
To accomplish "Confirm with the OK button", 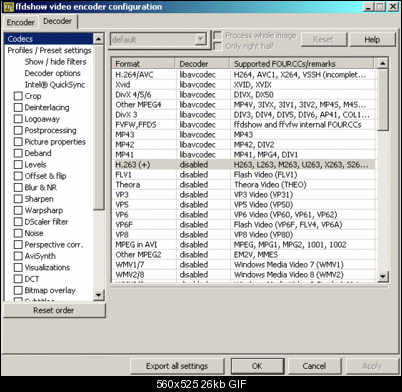I will 257,366.
